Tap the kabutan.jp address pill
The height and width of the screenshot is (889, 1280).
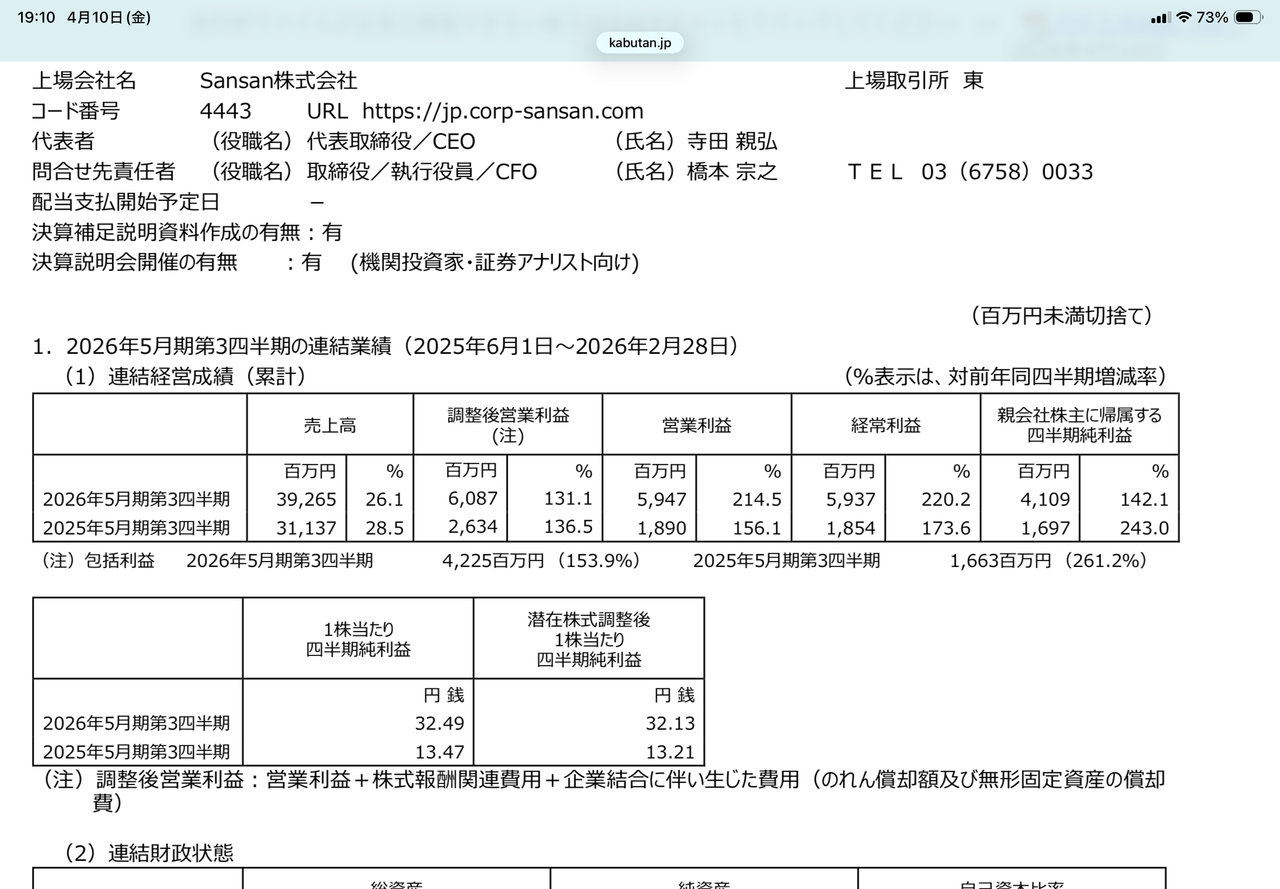(640, 42)
